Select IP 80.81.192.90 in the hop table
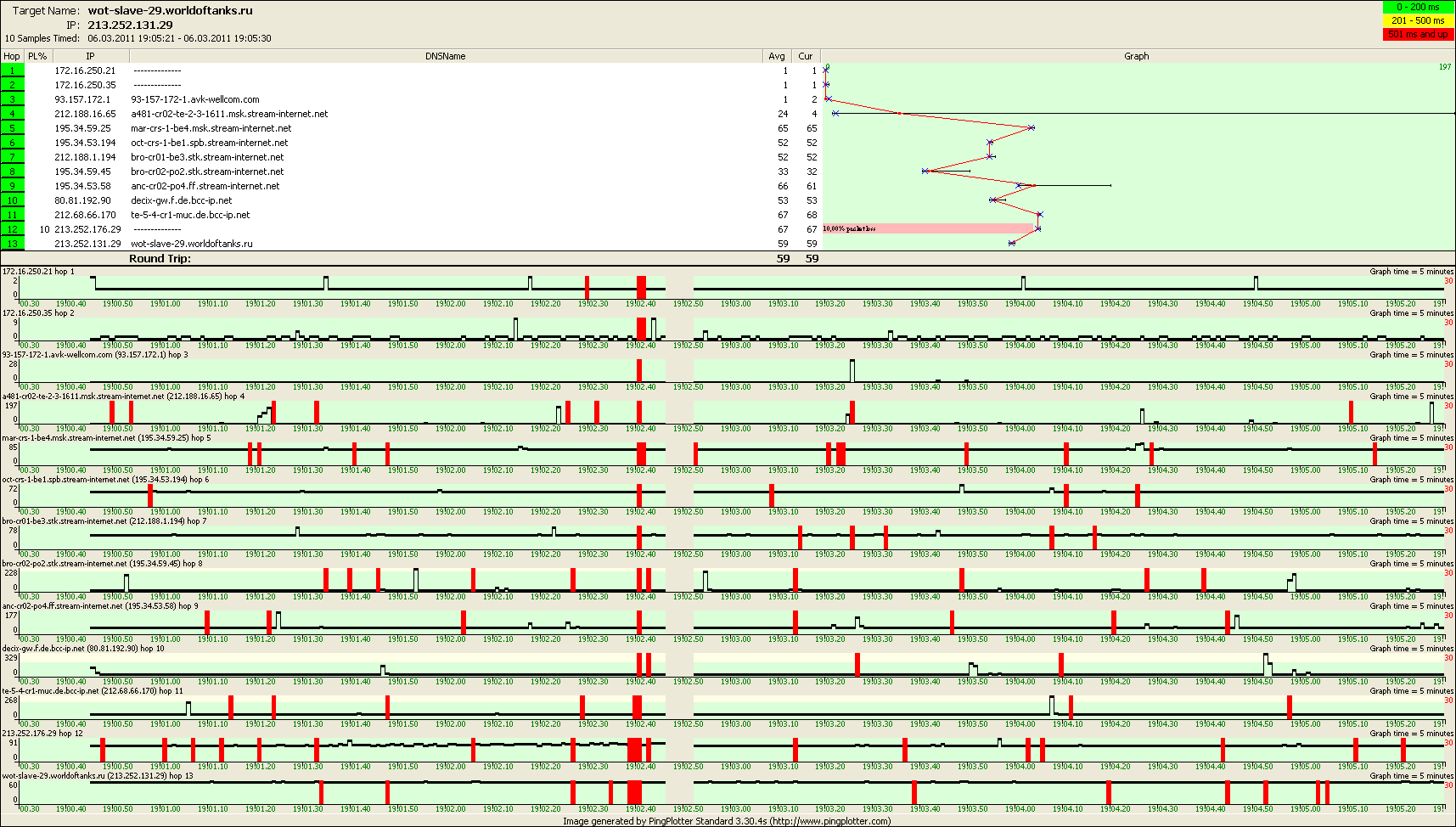Image resolution: width=1456 pixels, height=827 pixels. 82,200
